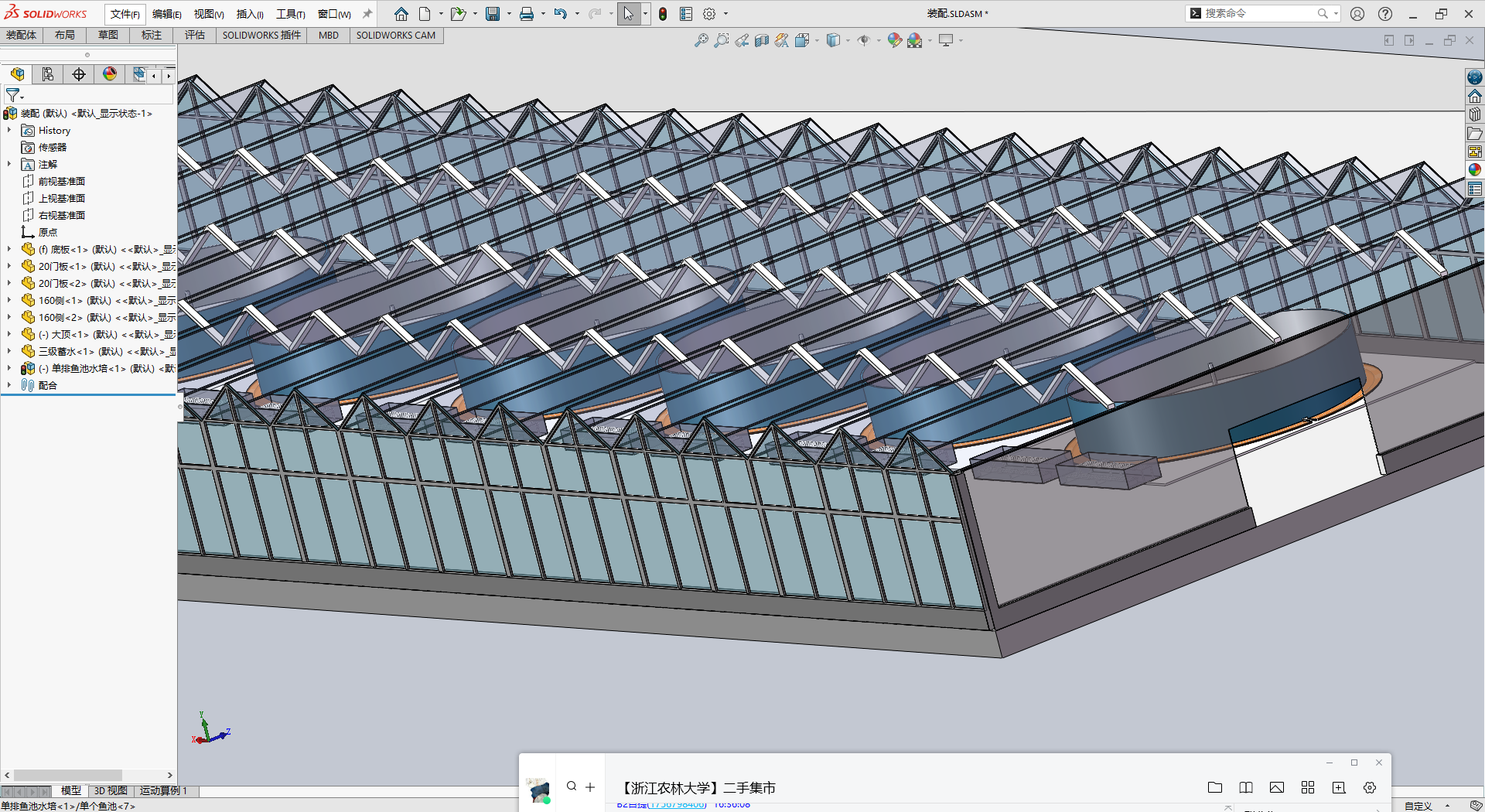Select the 前视基准面 plane
This screenshot has height=812, width=1485.
pyautogui.click(x=62, y=181)
